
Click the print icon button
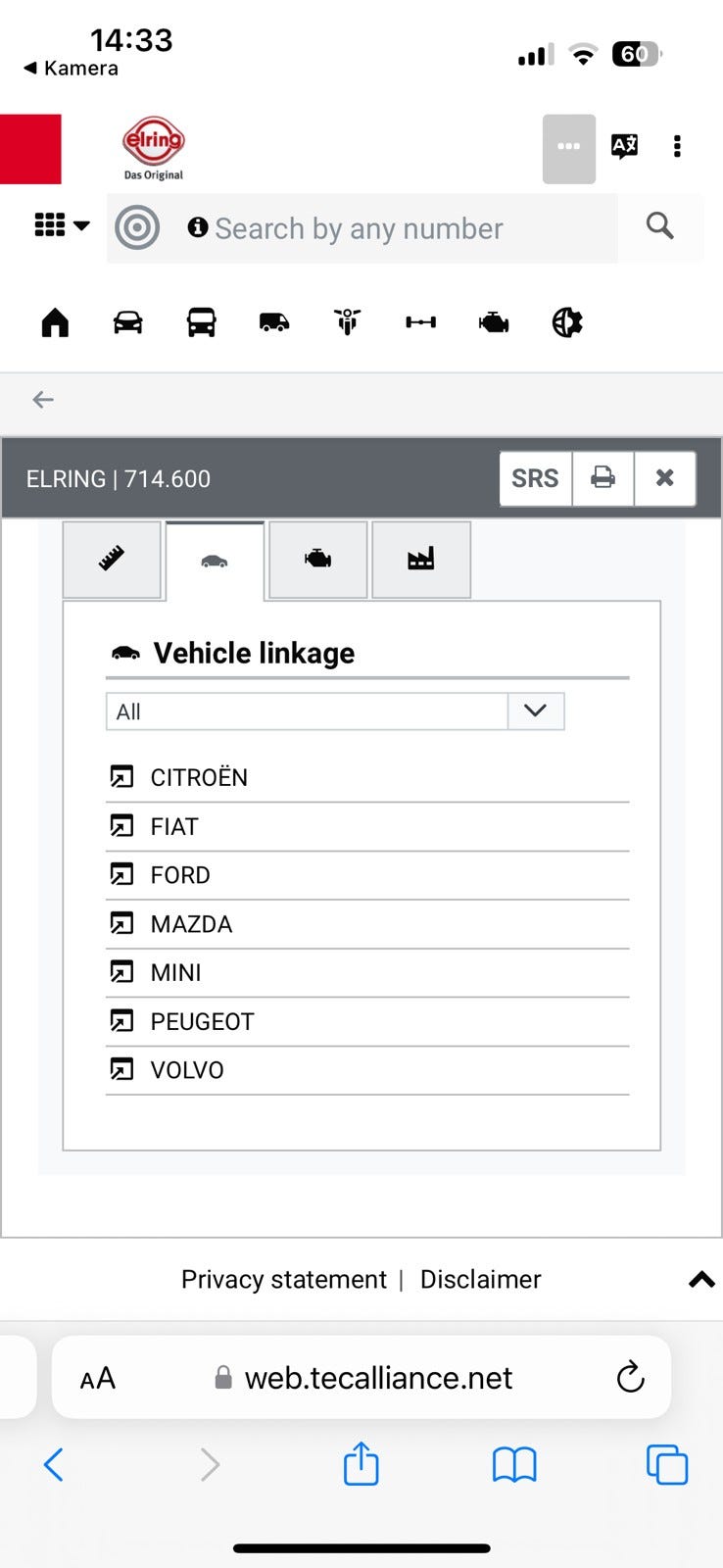(x=603, y=478)
